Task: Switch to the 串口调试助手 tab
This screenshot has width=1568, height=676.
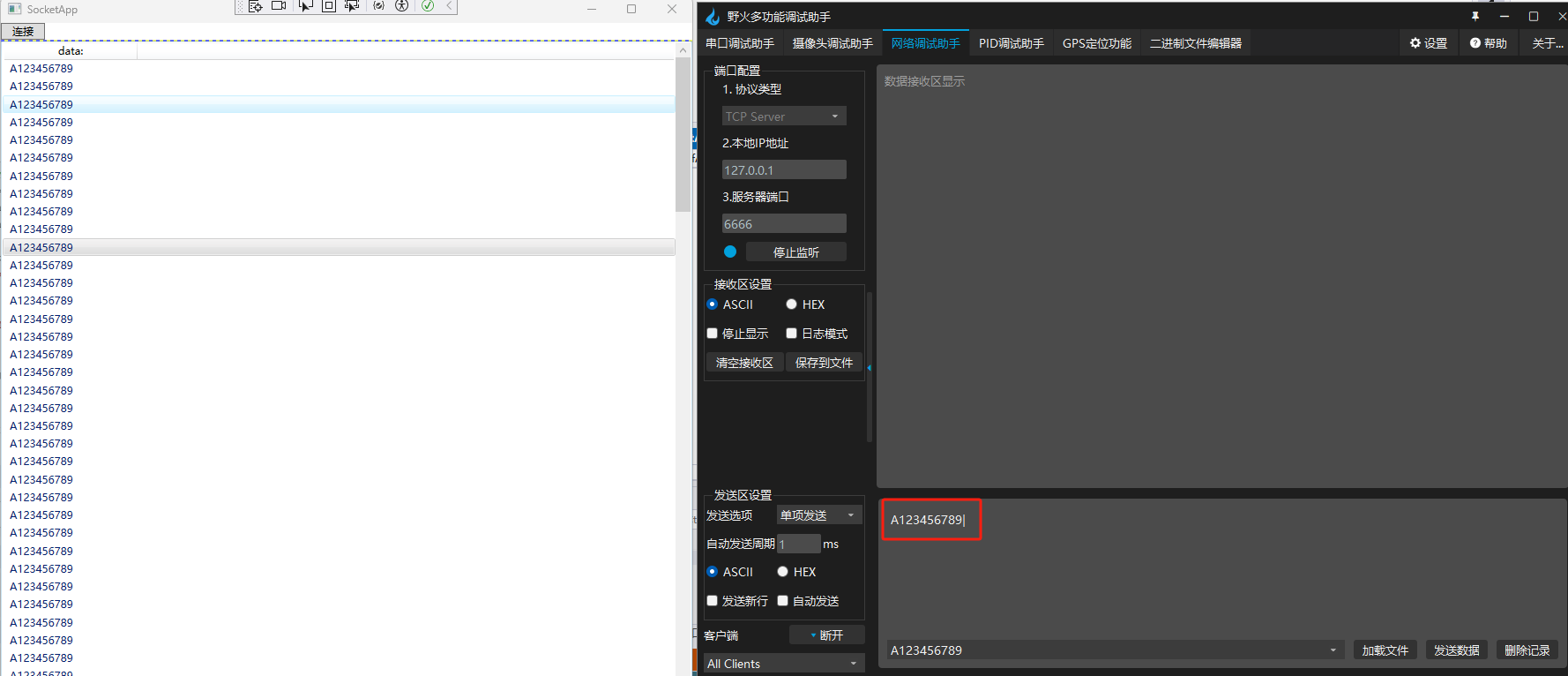Action: pos(740,43)
